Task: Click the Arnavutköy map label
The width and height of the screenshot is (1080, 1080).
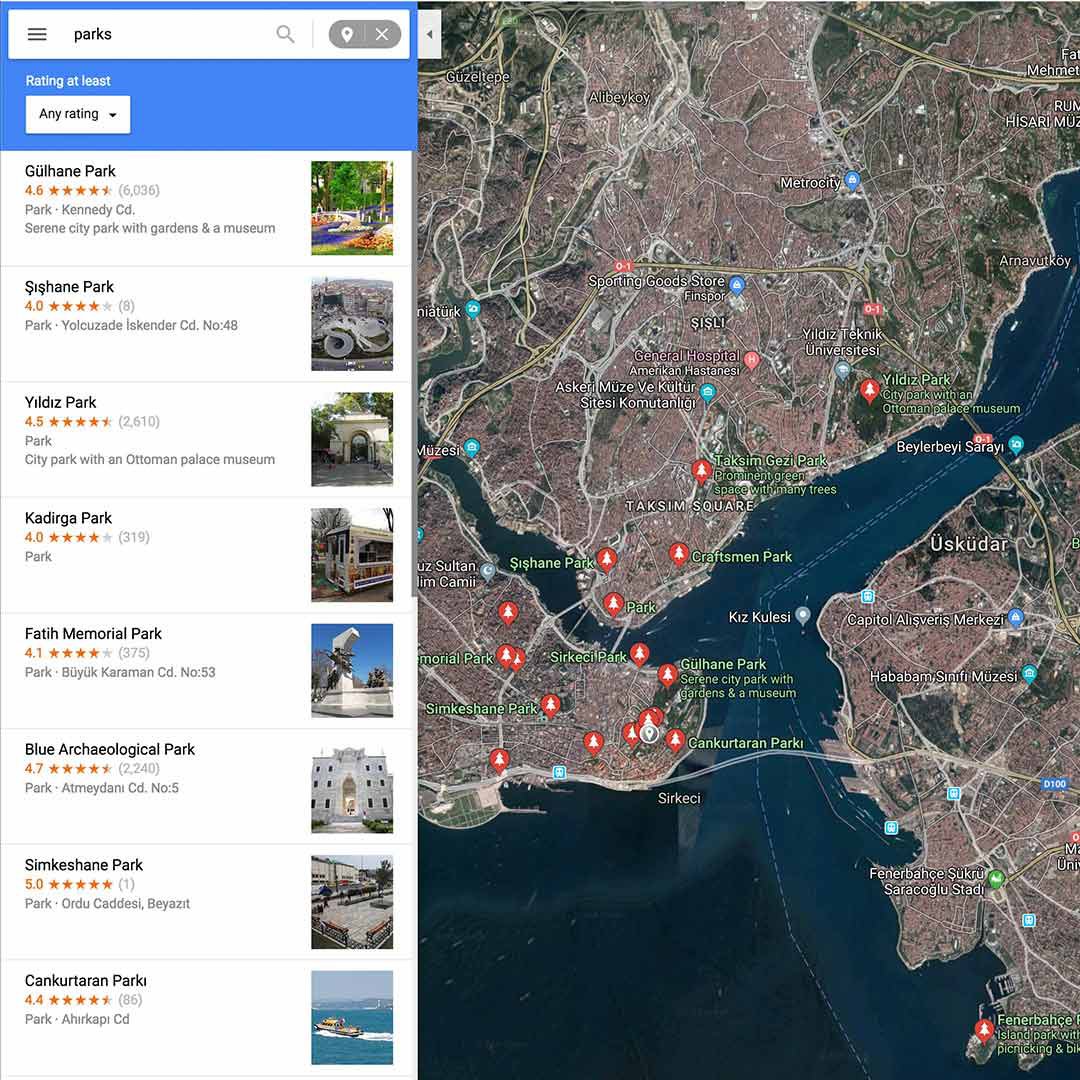Action: coord(1035,260)
